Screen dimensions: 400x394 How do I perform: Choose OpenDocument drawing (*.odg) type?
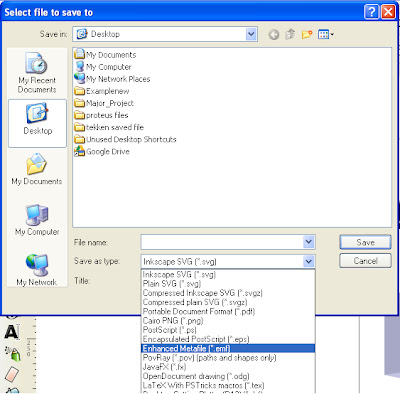point(228,376)
